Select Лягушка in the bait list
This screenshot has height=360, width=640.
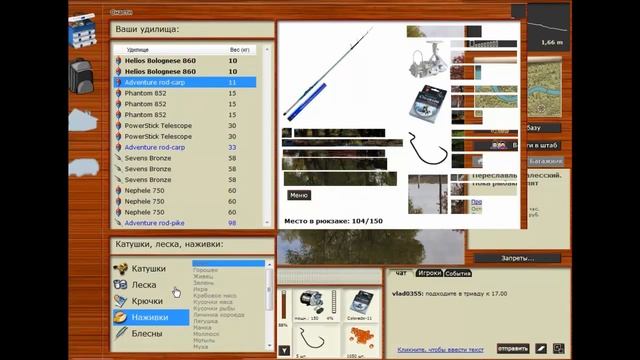coord(205,321)
